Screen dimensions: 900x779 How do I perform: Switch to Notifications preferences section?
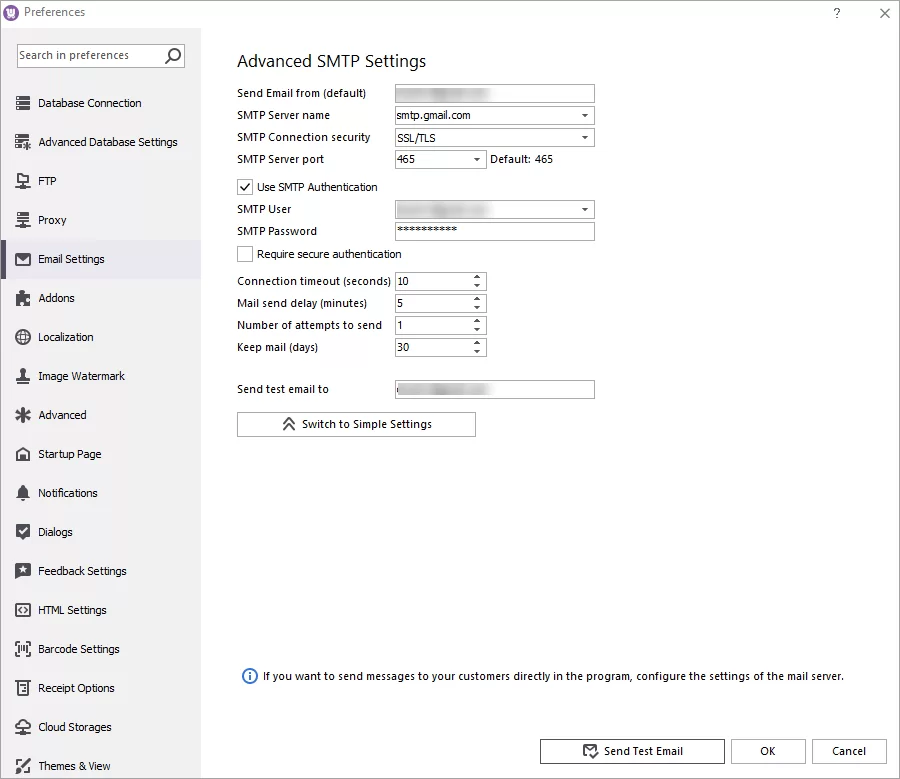coord(23,493)
